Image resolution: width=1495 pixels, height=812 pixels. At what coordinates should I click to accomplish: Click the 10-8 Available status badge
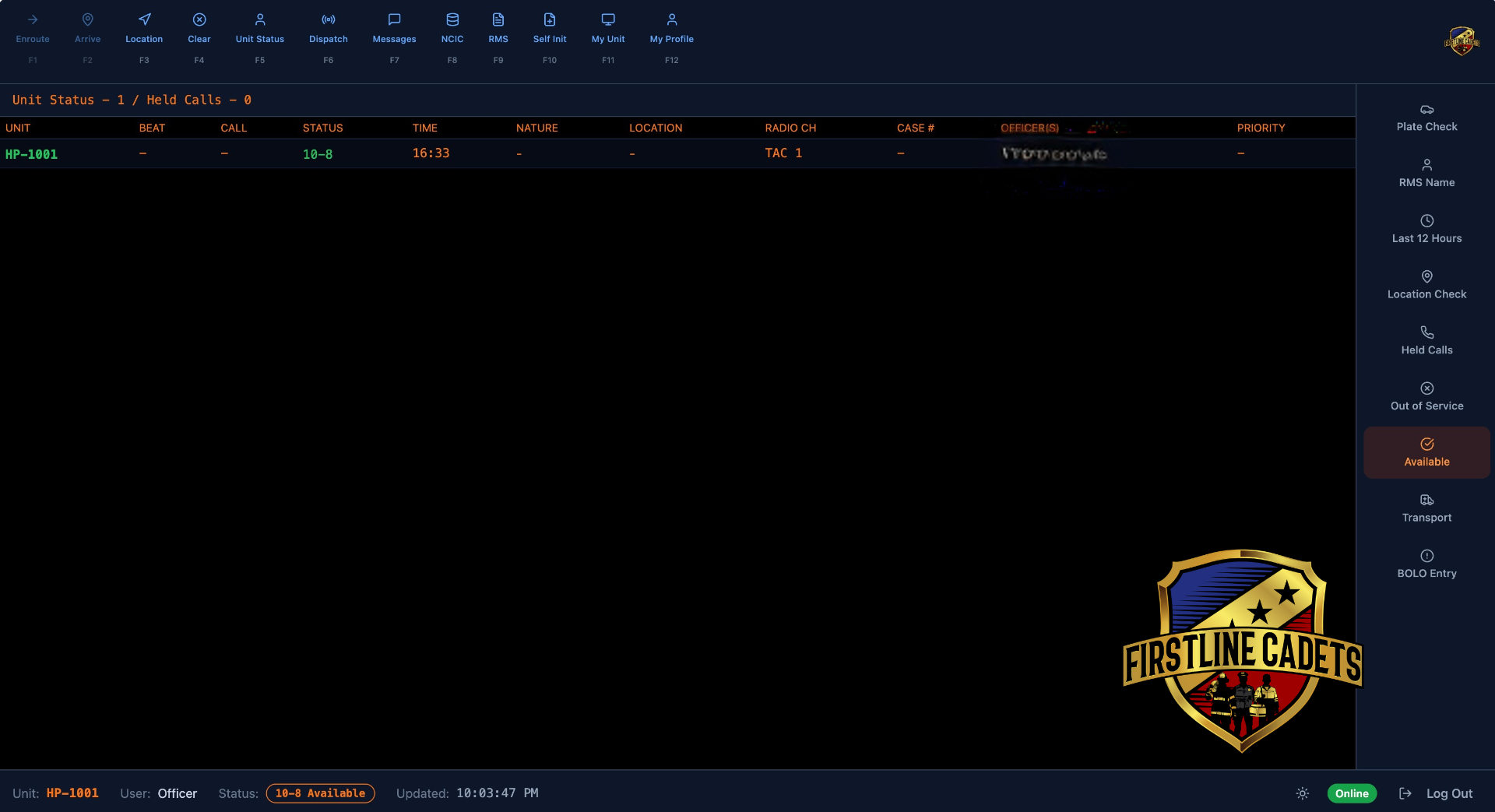click(x=320, y=793)
